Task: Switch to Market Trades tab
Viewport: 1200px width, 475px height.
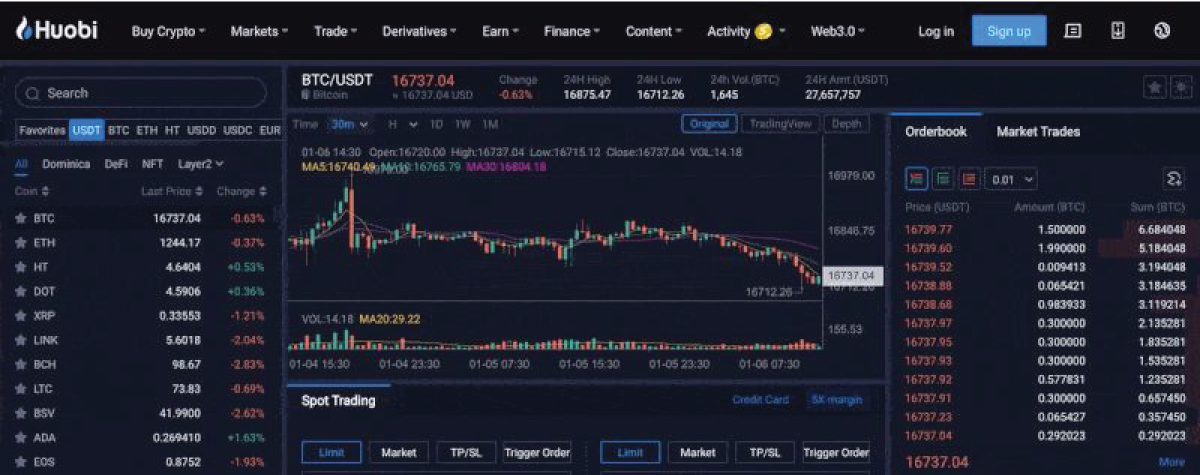Action: pyautogui.click(x=1038, y=131)
